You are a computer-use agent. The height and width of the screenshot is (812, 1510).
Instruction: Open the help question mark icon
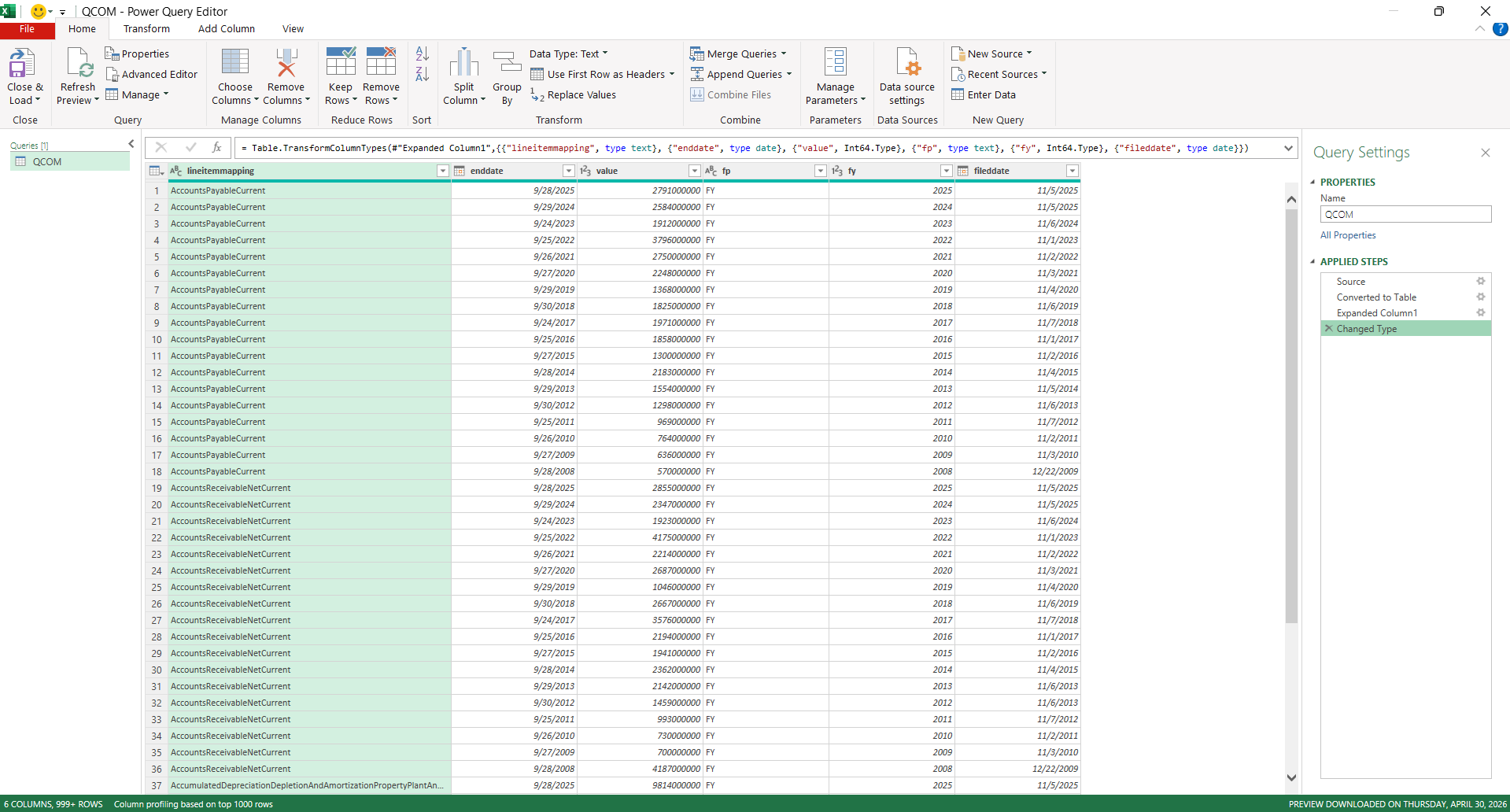(1501, 29)
